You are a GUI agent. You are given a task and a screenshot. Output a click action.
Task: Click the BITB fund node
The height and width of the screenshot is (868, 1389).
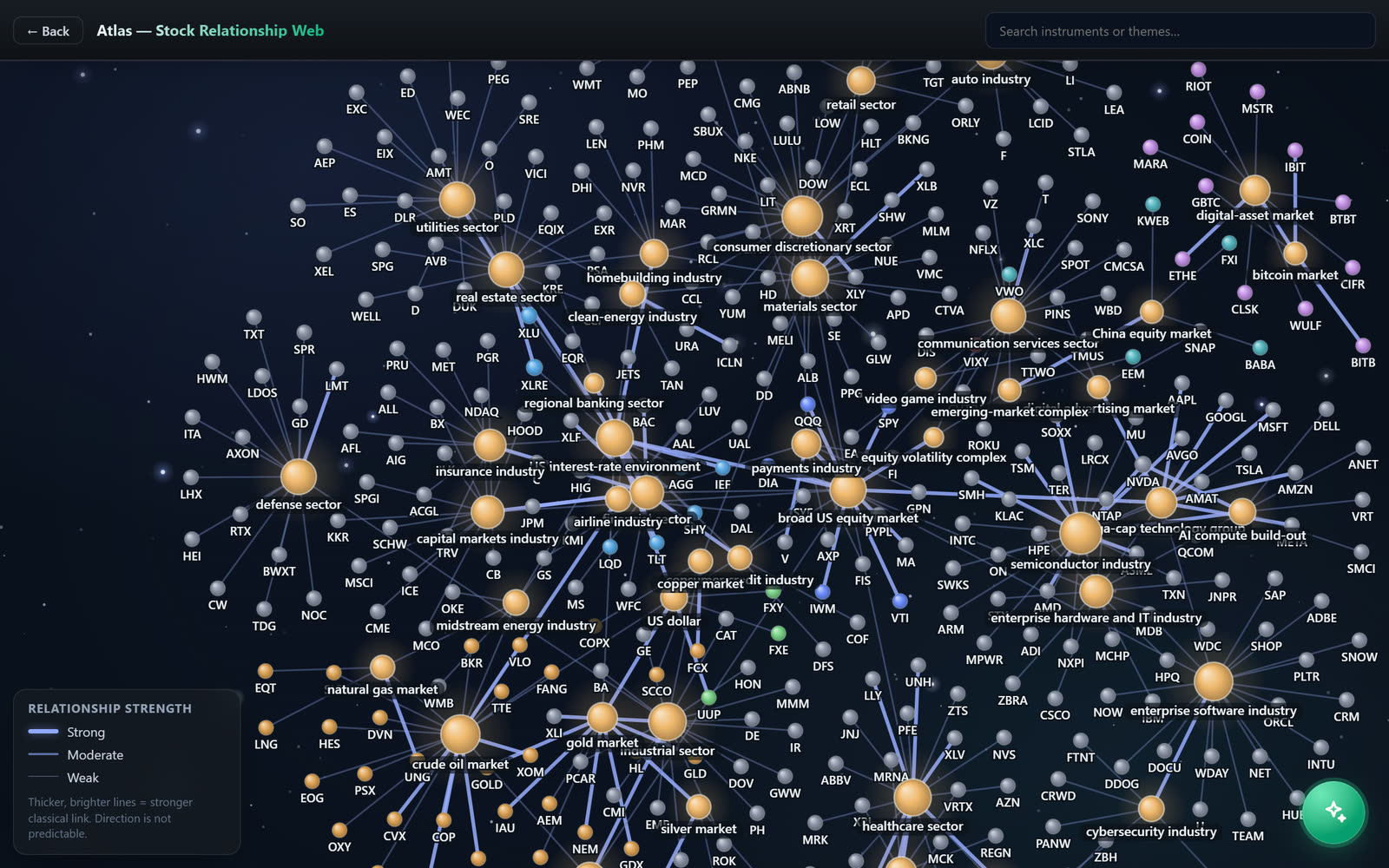tap(1363, 346)
